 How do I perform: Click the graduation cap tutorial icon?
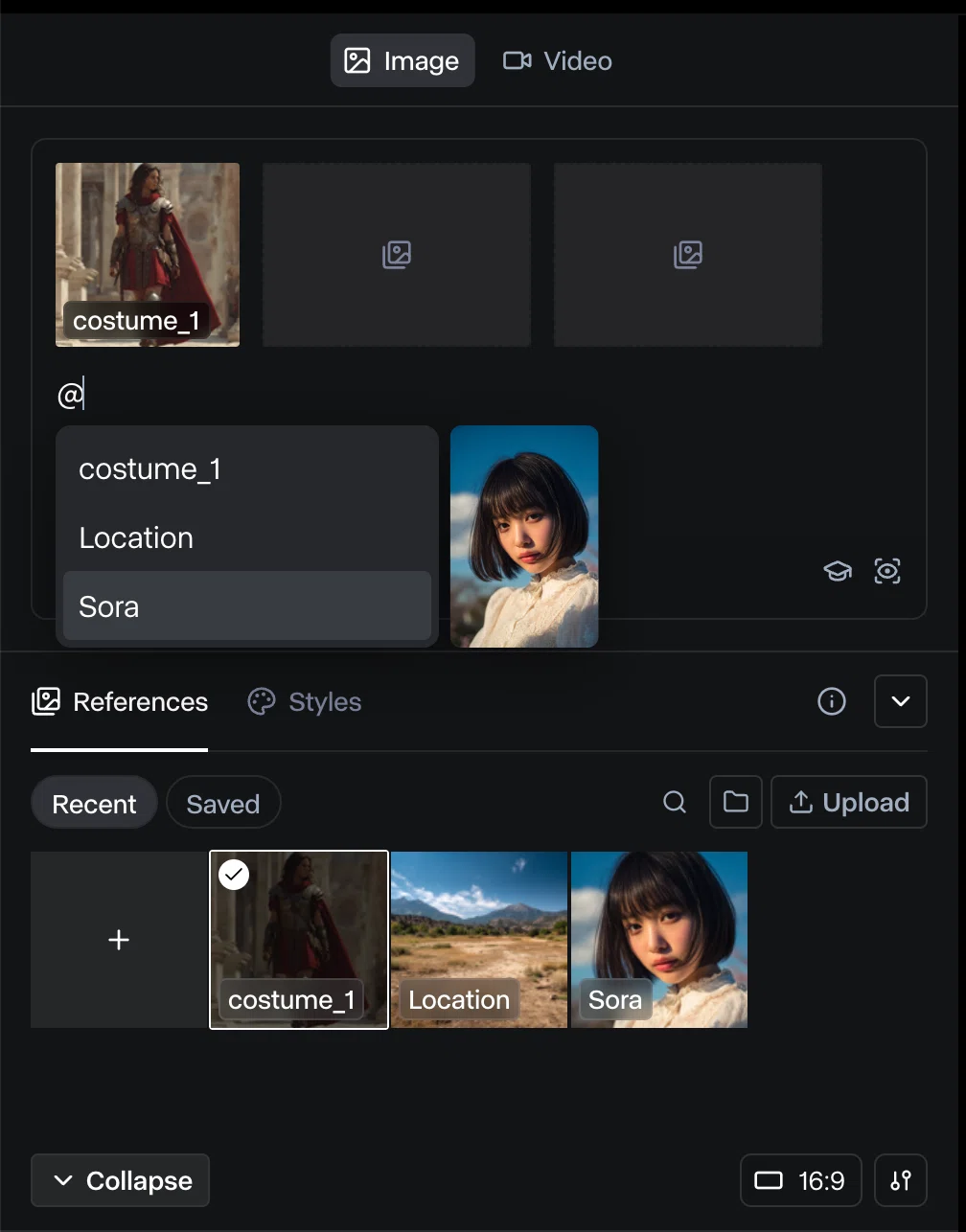click(x=838, y=572)
